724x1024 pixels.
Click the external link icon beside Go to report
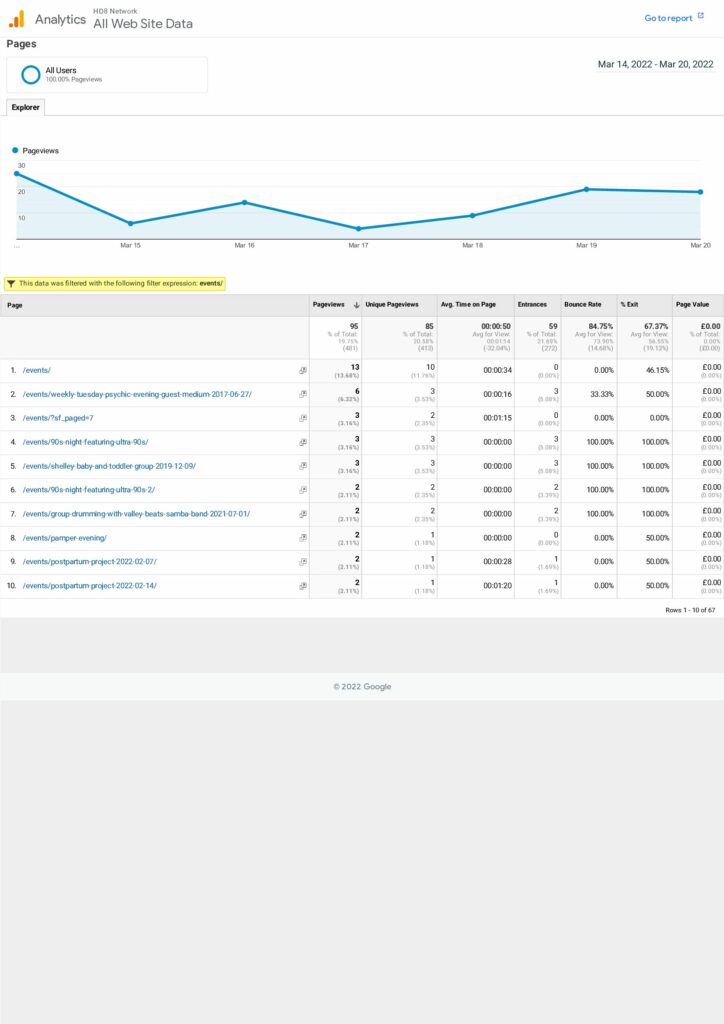[700, 16]
